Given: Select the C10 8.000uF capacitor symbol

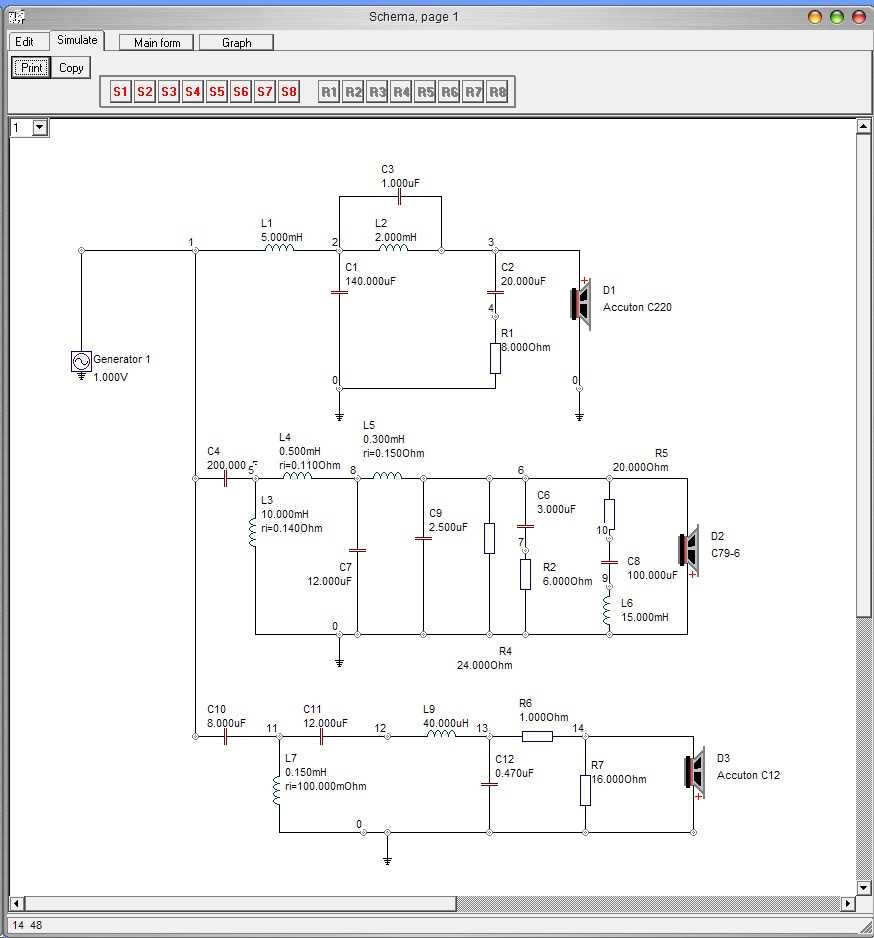Looking at the screenshot, I should 226,737.
